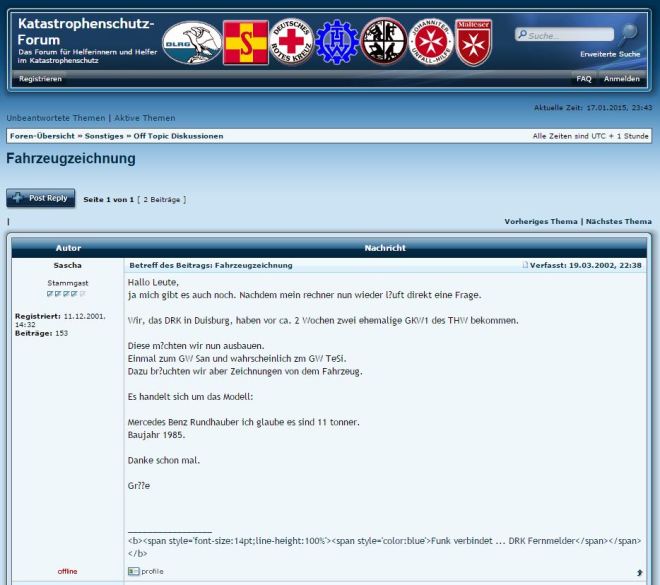
Task: Go to Anmelden login
Action: (x=622, y=79)
